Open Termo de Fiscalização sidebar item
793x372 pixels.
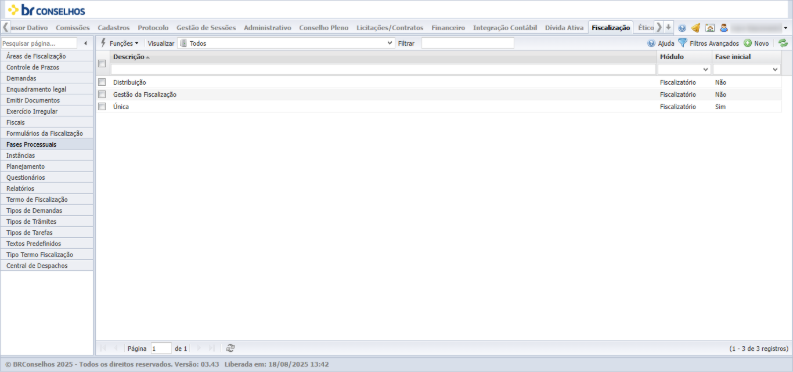pos(47,200)
